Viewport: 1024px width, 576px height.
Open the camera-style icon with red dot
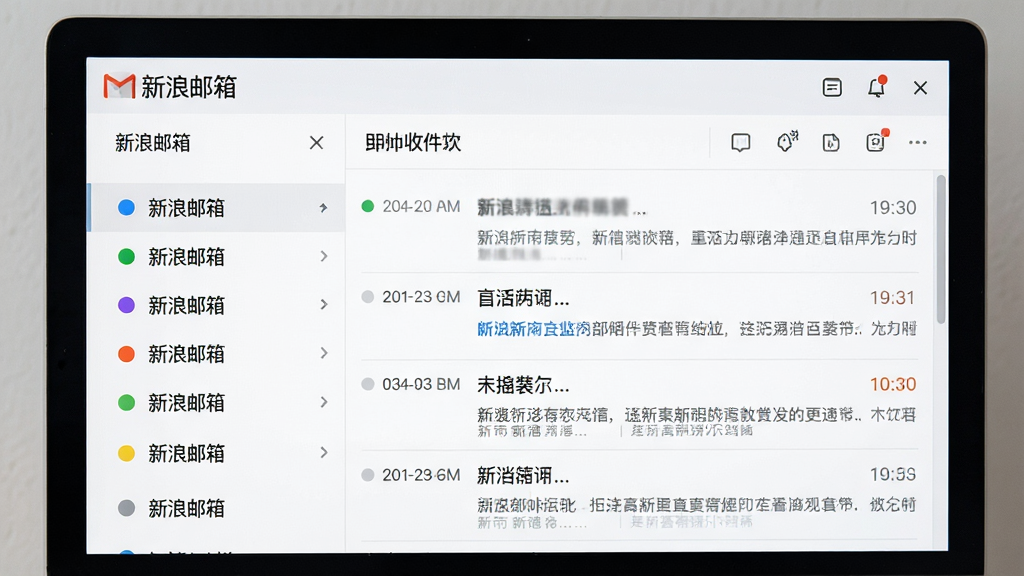pyautogui.click(x=877, y=141)
